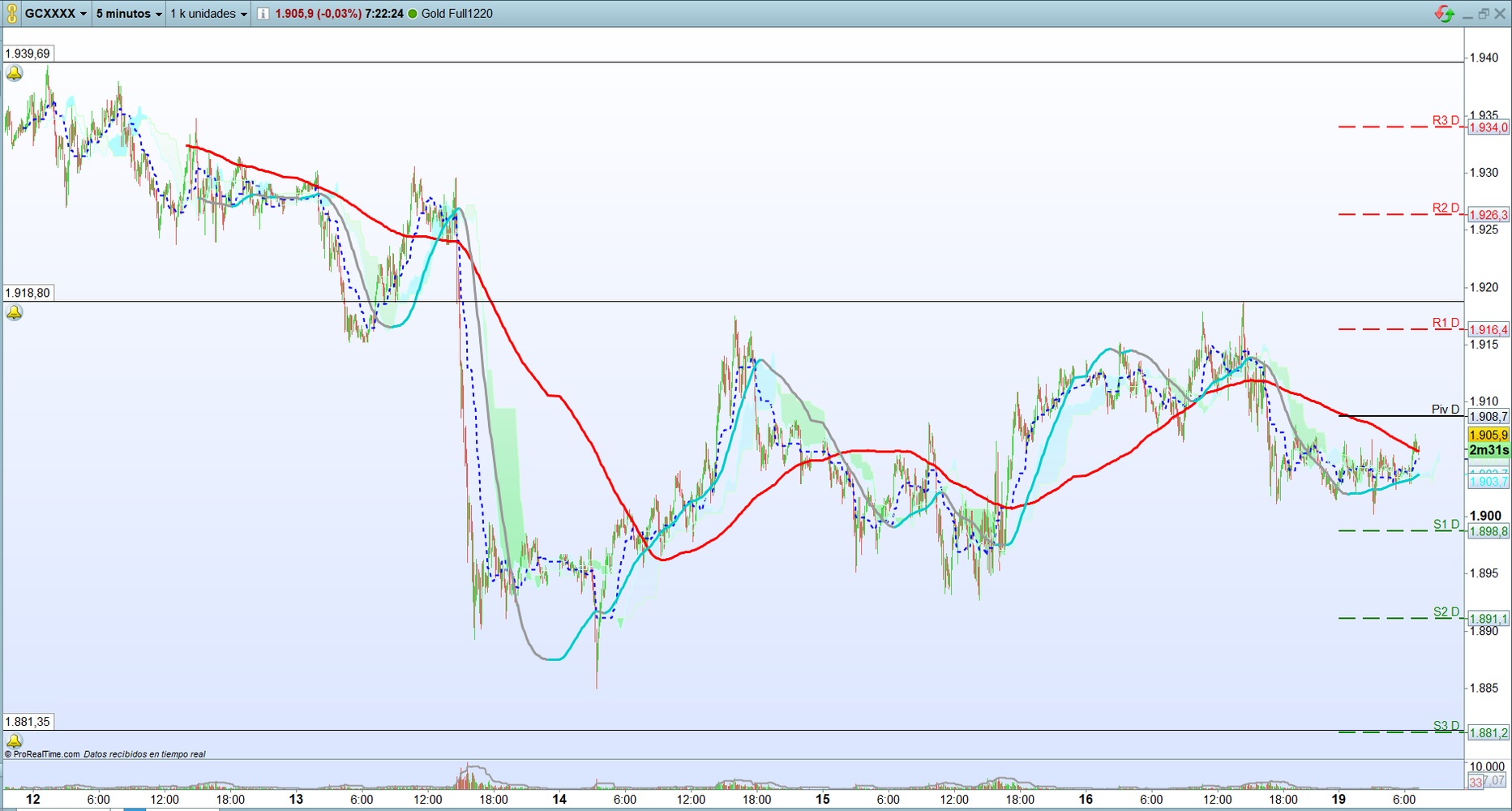Click the ProRealTime.com copyright link
Image resolution: width=1512 pixels, height=811 pixels.
tap(42, 754)
